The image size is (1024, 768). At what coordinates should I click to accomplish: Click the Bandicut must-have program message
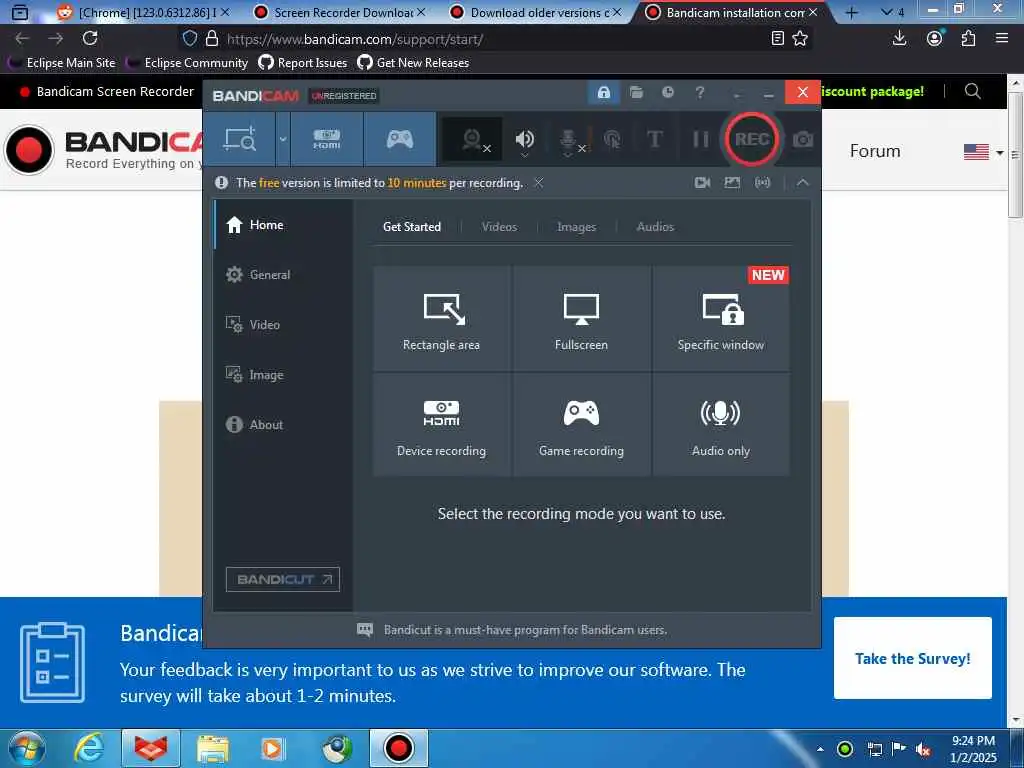525,630
